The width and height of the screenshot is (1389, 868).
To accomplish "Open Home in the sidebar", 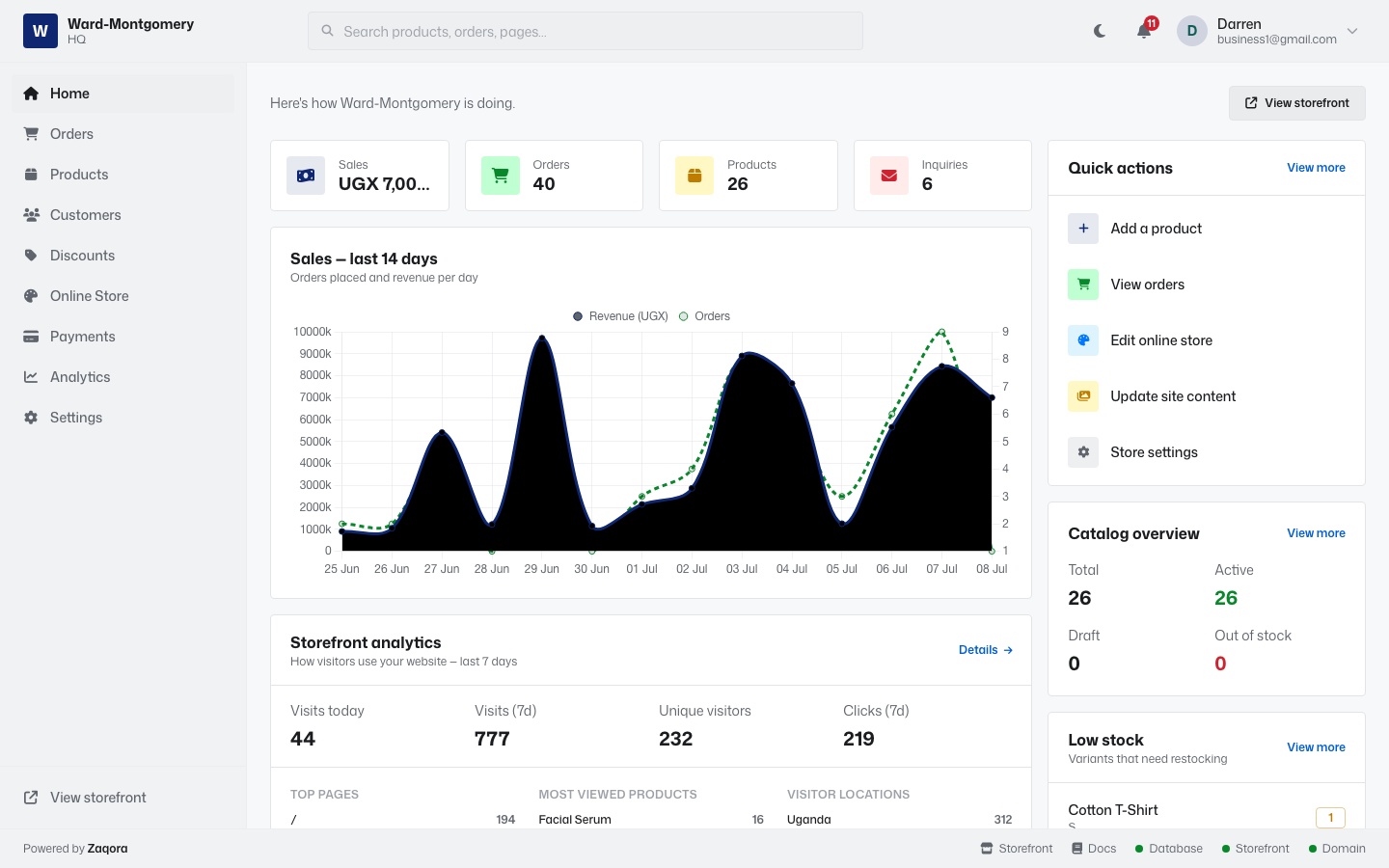I will pos(123,94).
